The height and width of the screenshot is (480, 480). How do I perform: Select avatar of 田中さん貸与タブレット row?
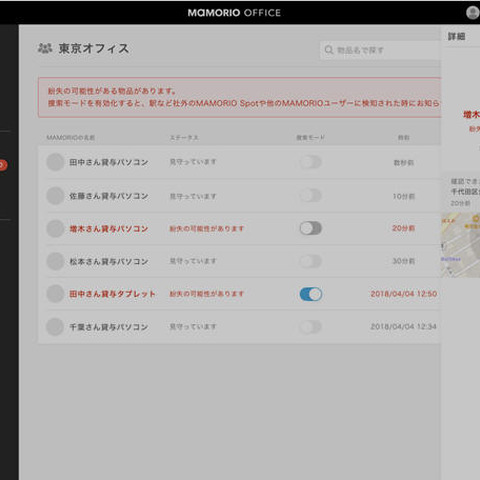point(55,294)
